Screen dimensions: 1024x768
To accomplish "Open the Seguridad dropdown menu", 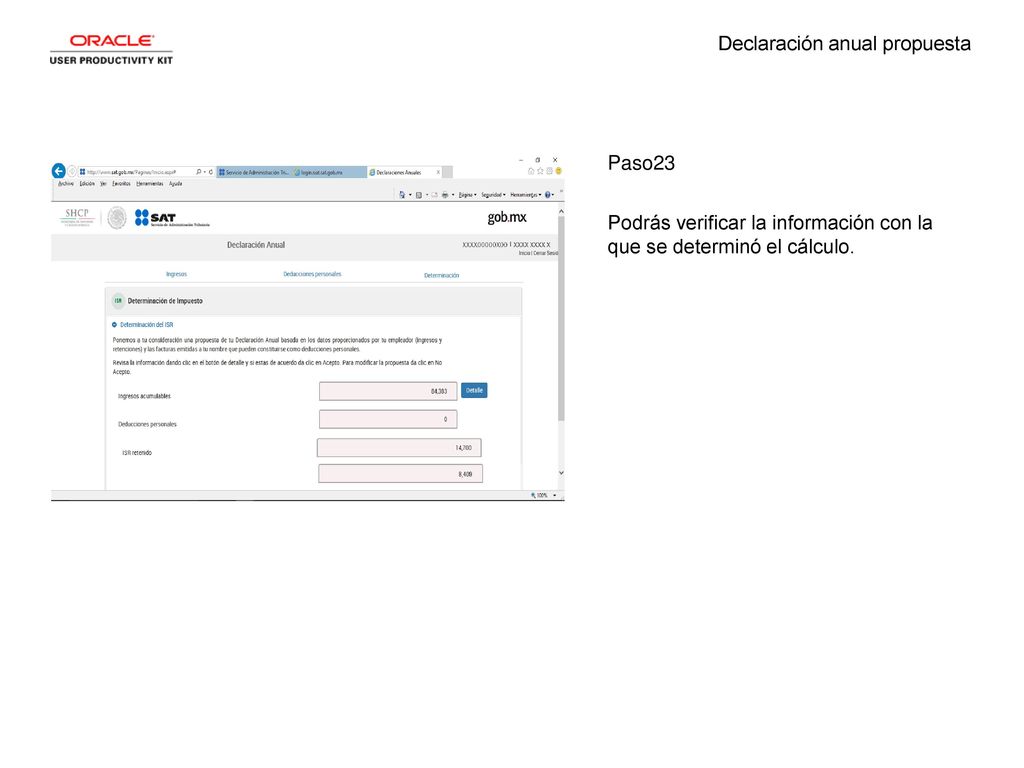I will tap(494, 195).
